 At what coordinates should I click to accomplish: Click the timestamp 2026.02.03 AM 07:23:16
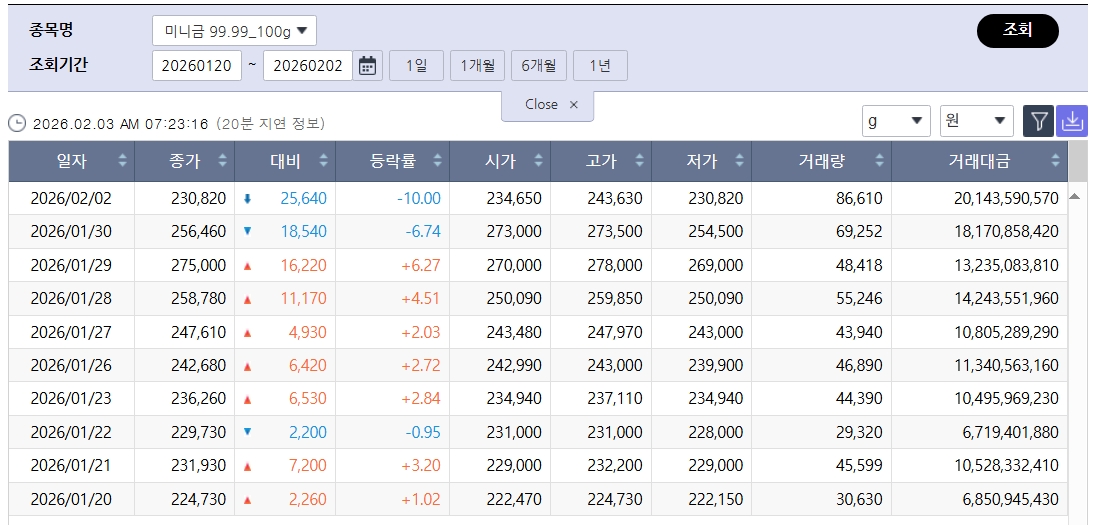point(121,124)
